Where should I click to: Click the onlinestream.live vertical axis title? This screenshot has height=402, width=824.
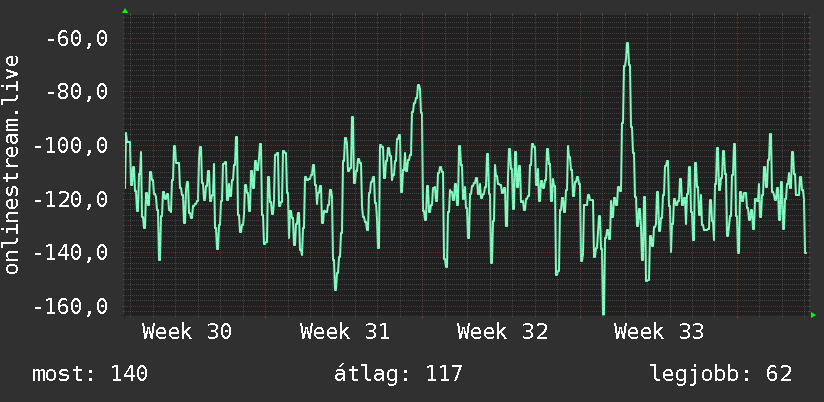coord(11,164)
